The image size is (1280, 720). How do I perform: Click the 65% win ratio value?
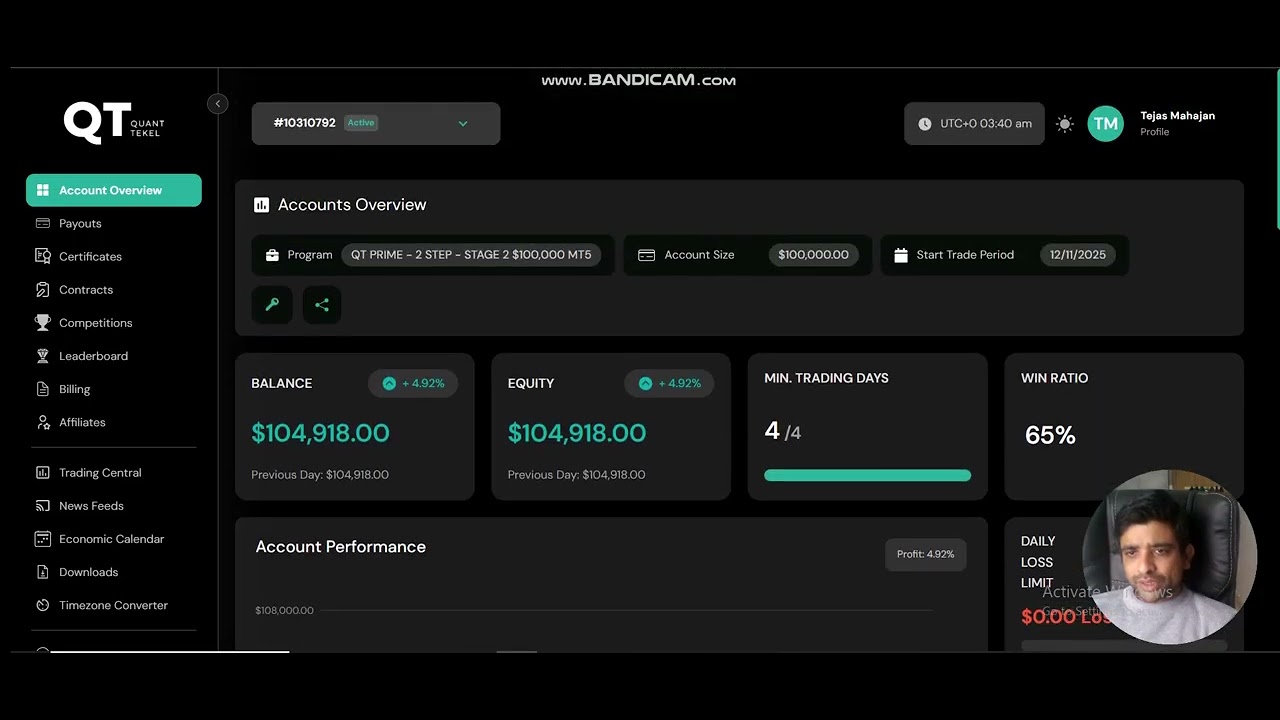(x=1050, y=435)
